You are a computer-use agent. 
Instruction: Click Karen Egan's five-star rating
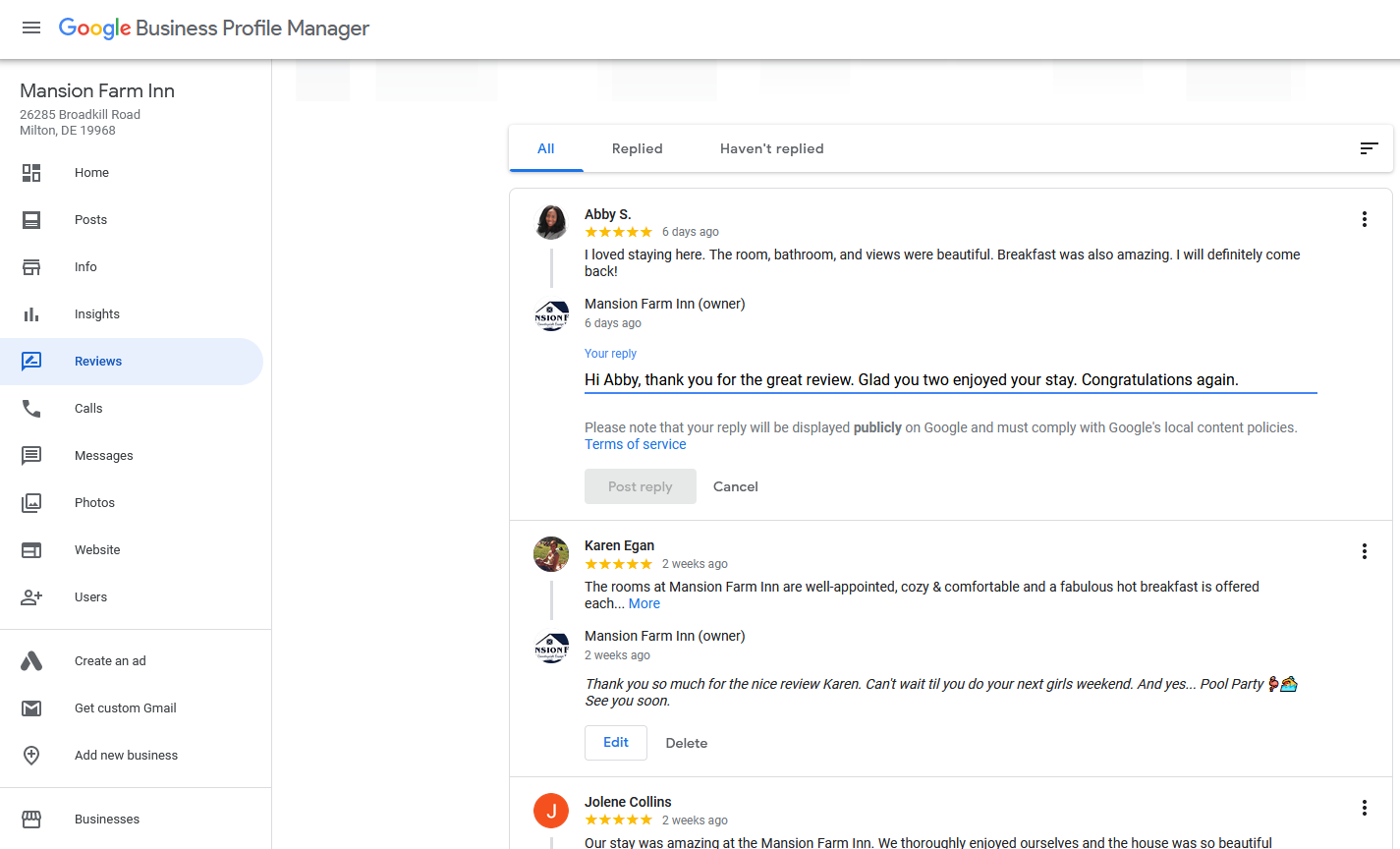coord(618,564)
